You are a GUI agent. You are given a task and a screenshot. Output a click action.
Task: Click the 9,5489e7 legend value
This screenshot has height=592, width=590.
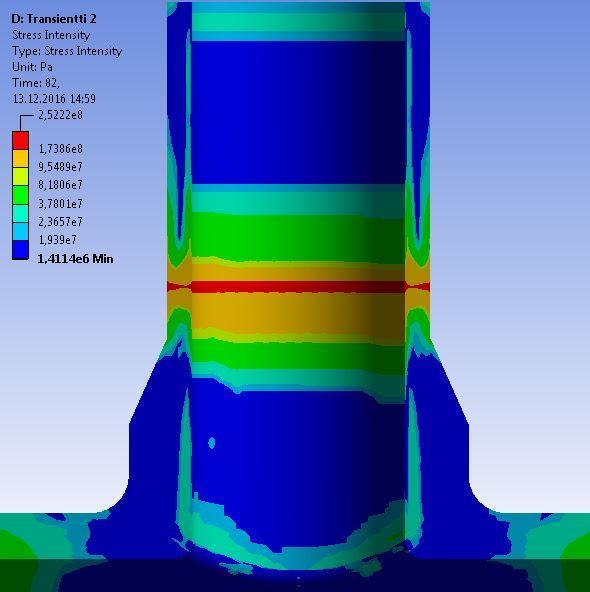[60, 167]
